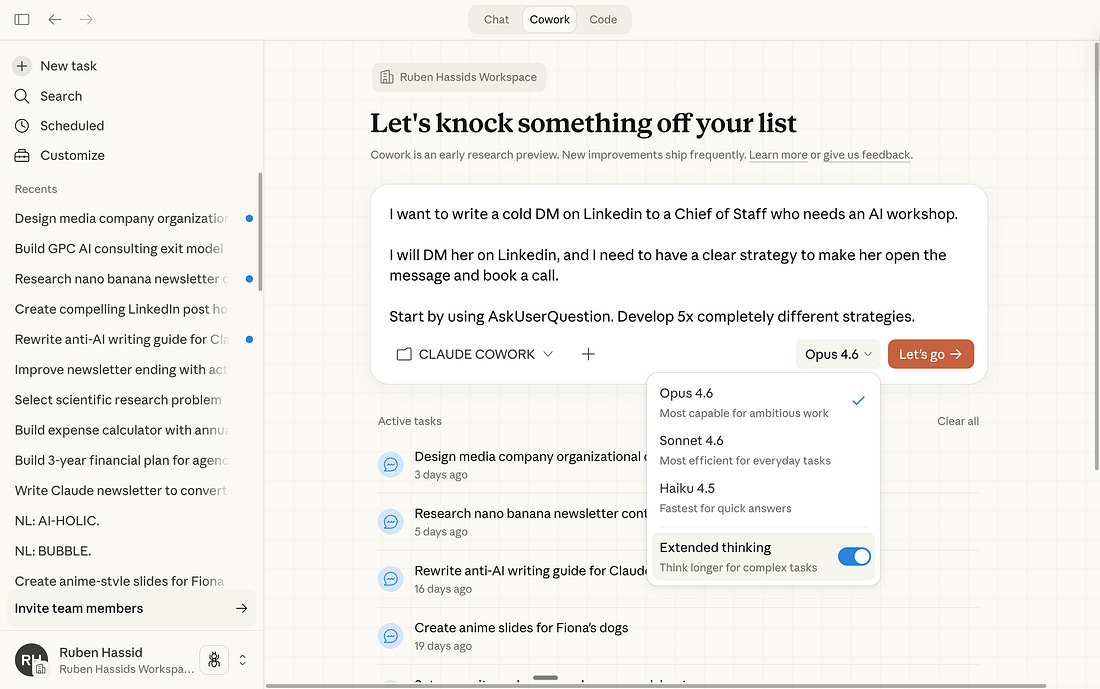Click chat icon for Design media company task
Image resolution: width=1100 pixels, height=689 pixels.
tap(391, 464)
